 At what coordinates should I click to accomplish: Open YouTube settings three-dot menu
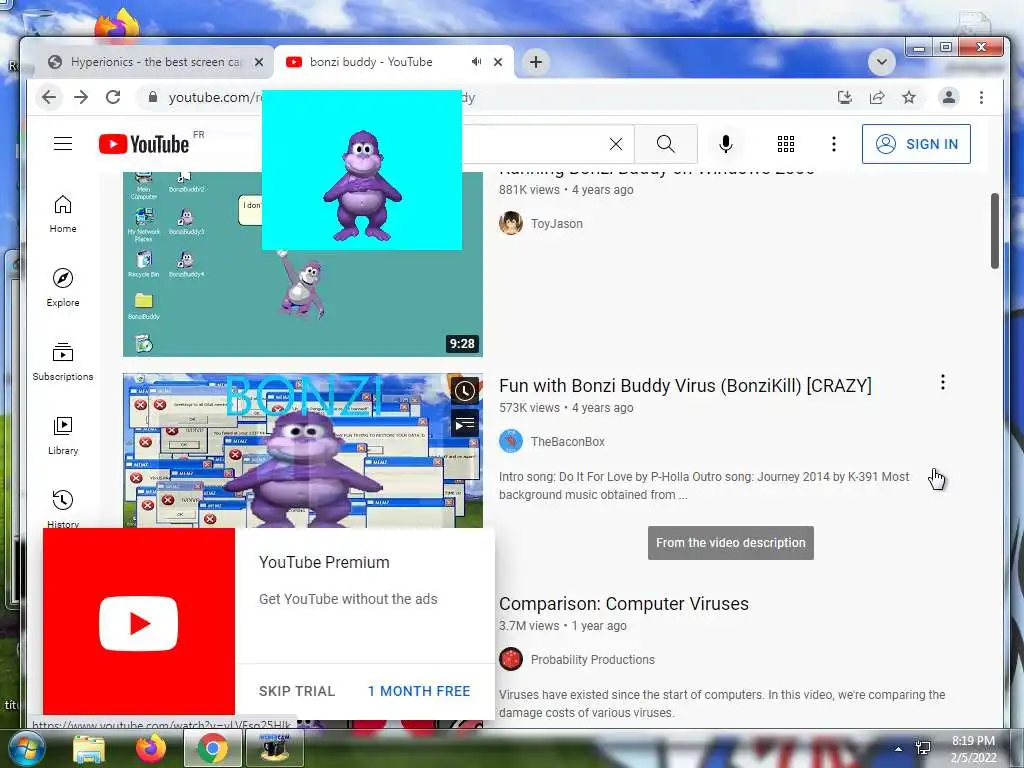[x=833, y=144]
